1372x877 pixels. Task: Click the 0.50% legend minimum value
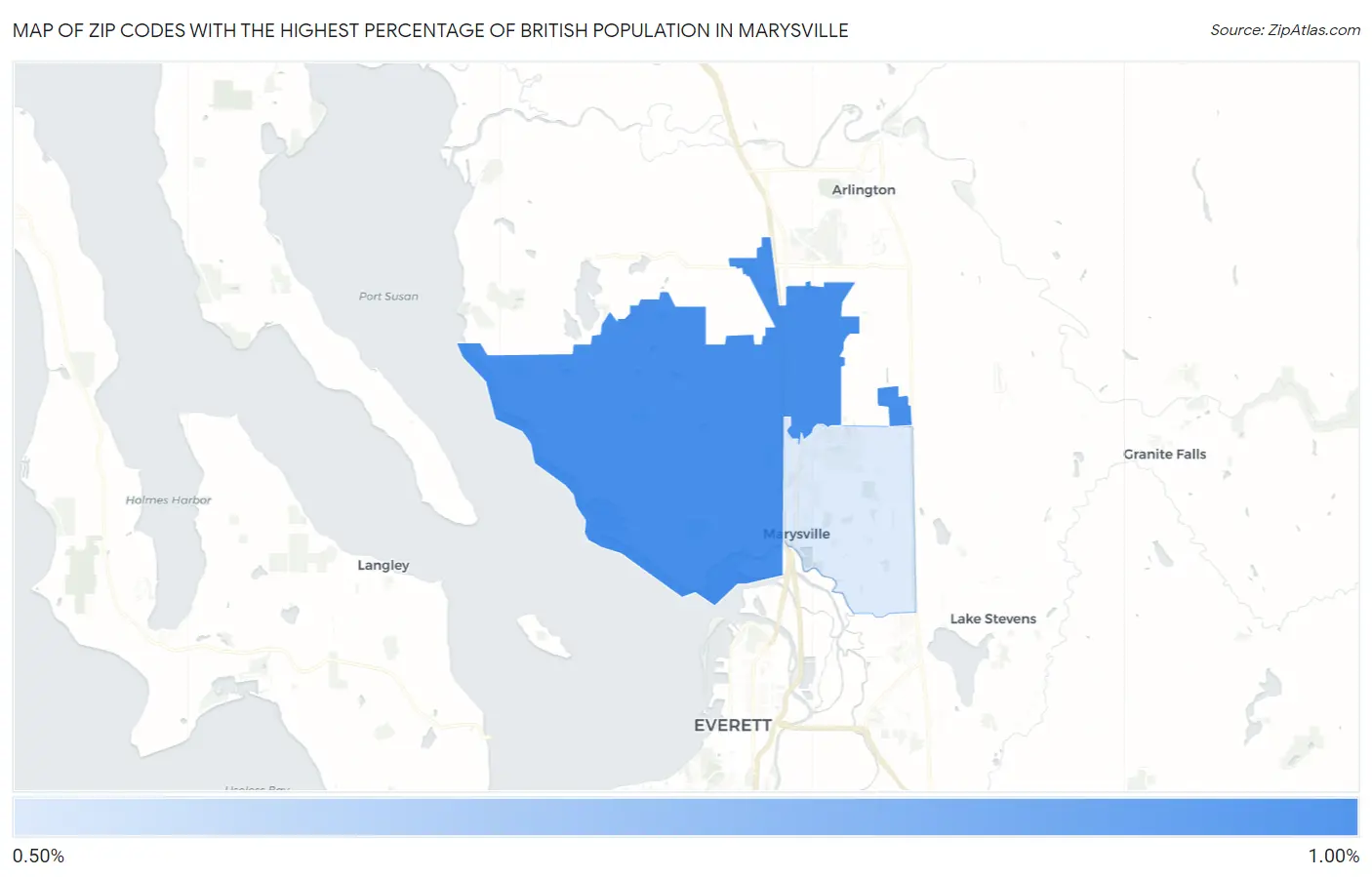38,857
